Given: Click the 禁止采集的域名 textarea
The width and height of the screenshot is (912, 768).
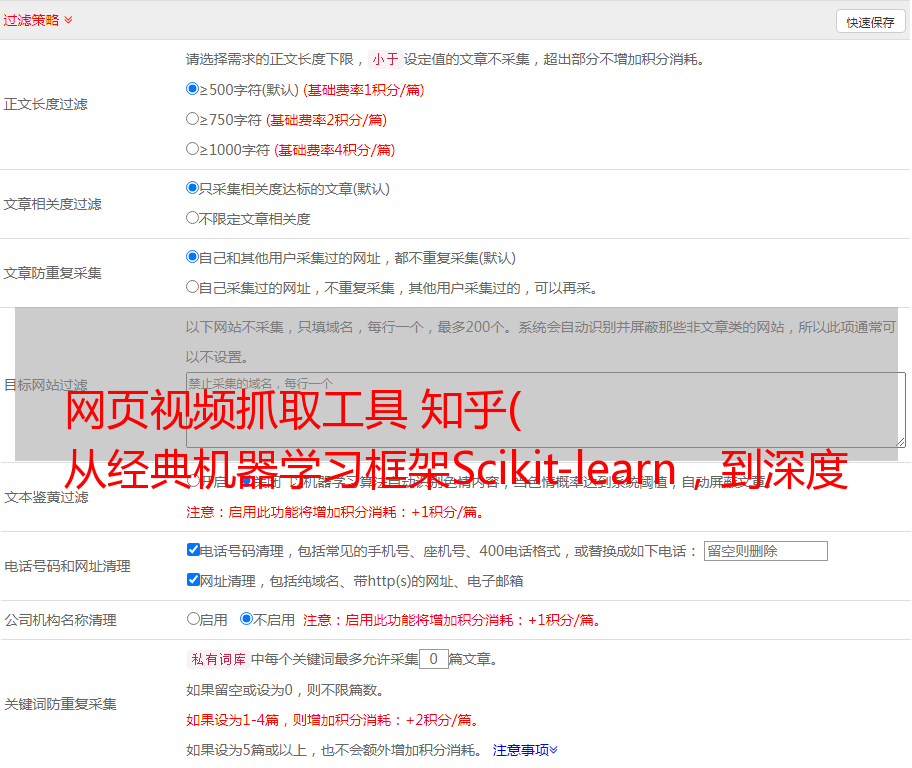Looking at the screenshot, I should [546, 410].
